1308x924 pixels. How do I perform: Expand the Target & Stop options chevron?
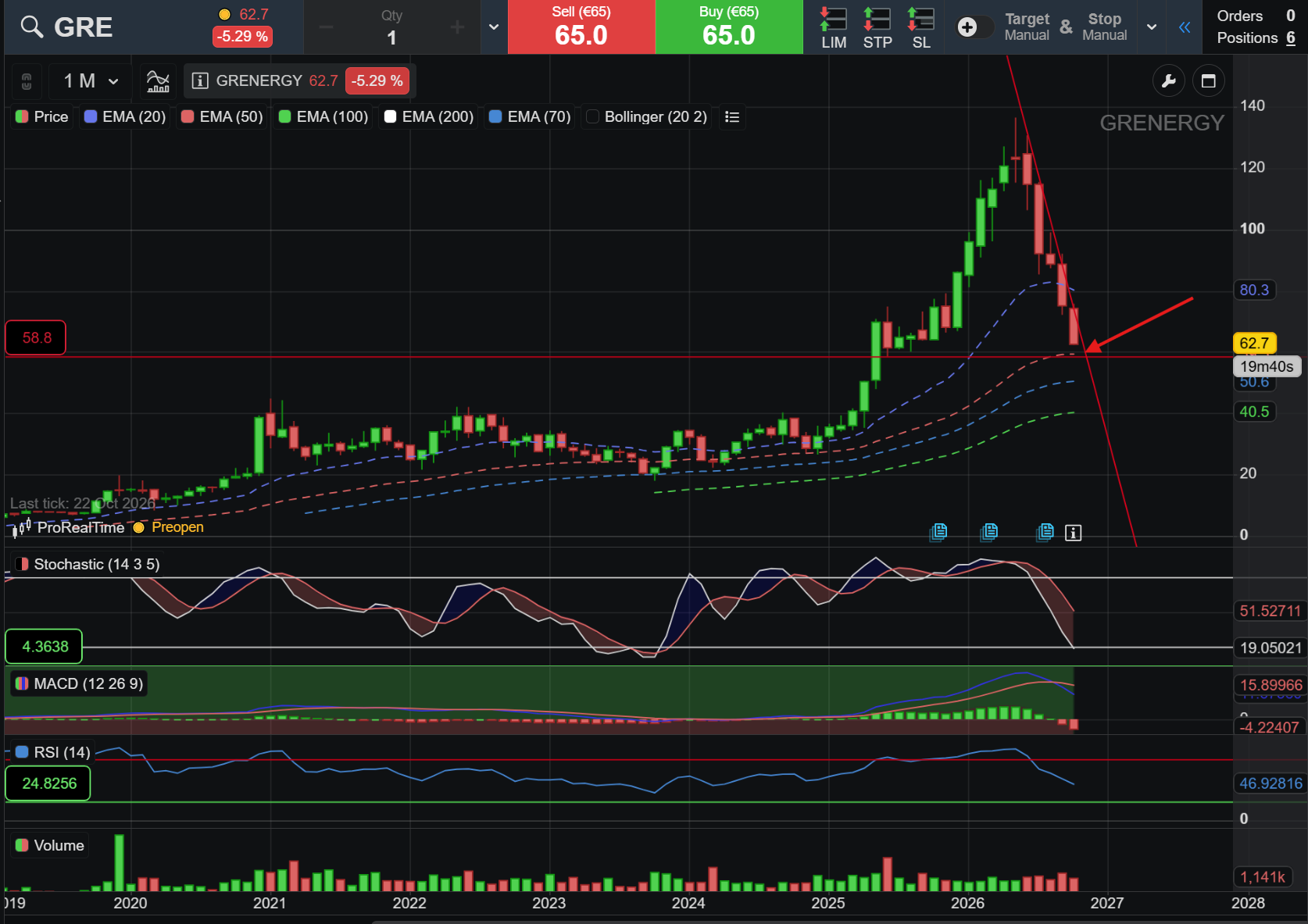(1152, 27)
